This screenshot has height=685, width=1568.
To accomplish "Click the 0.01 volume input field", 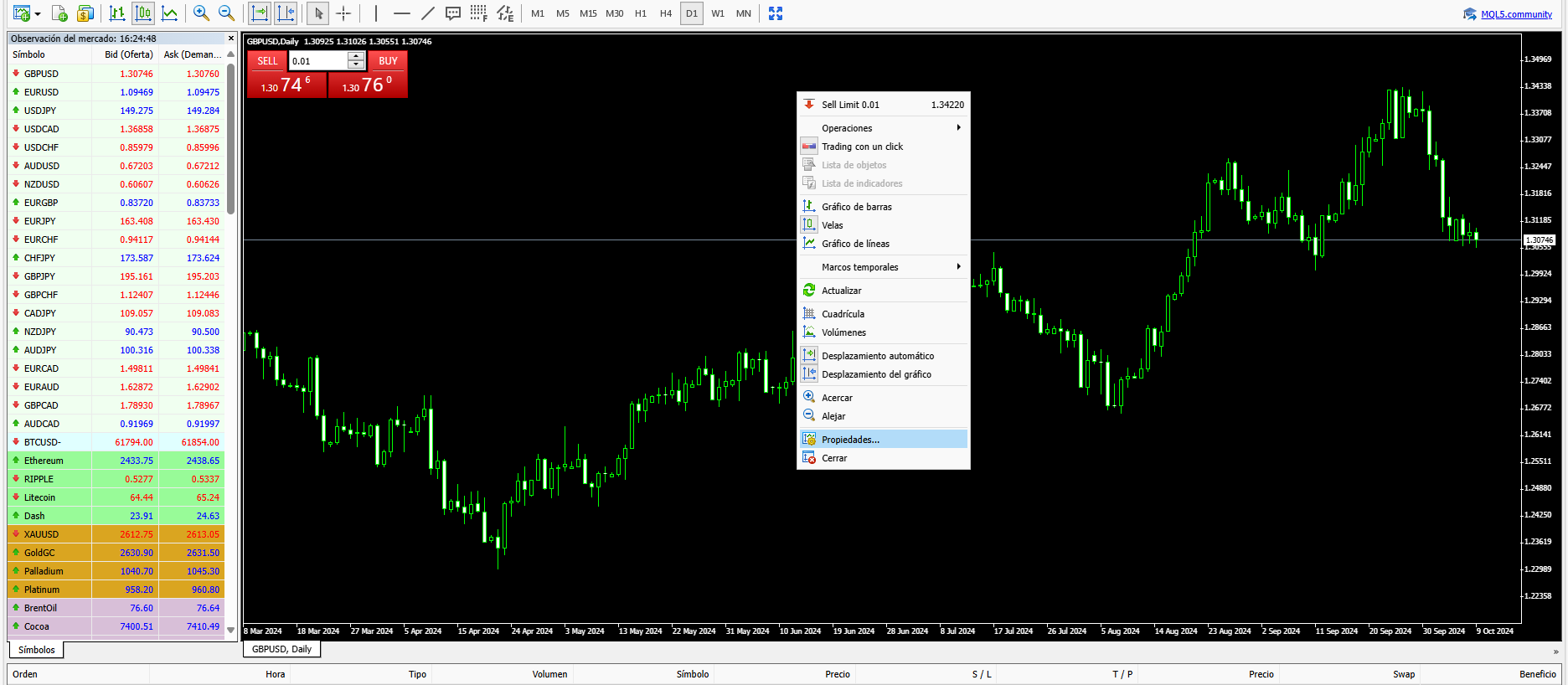I will click(x=318, y=61).
